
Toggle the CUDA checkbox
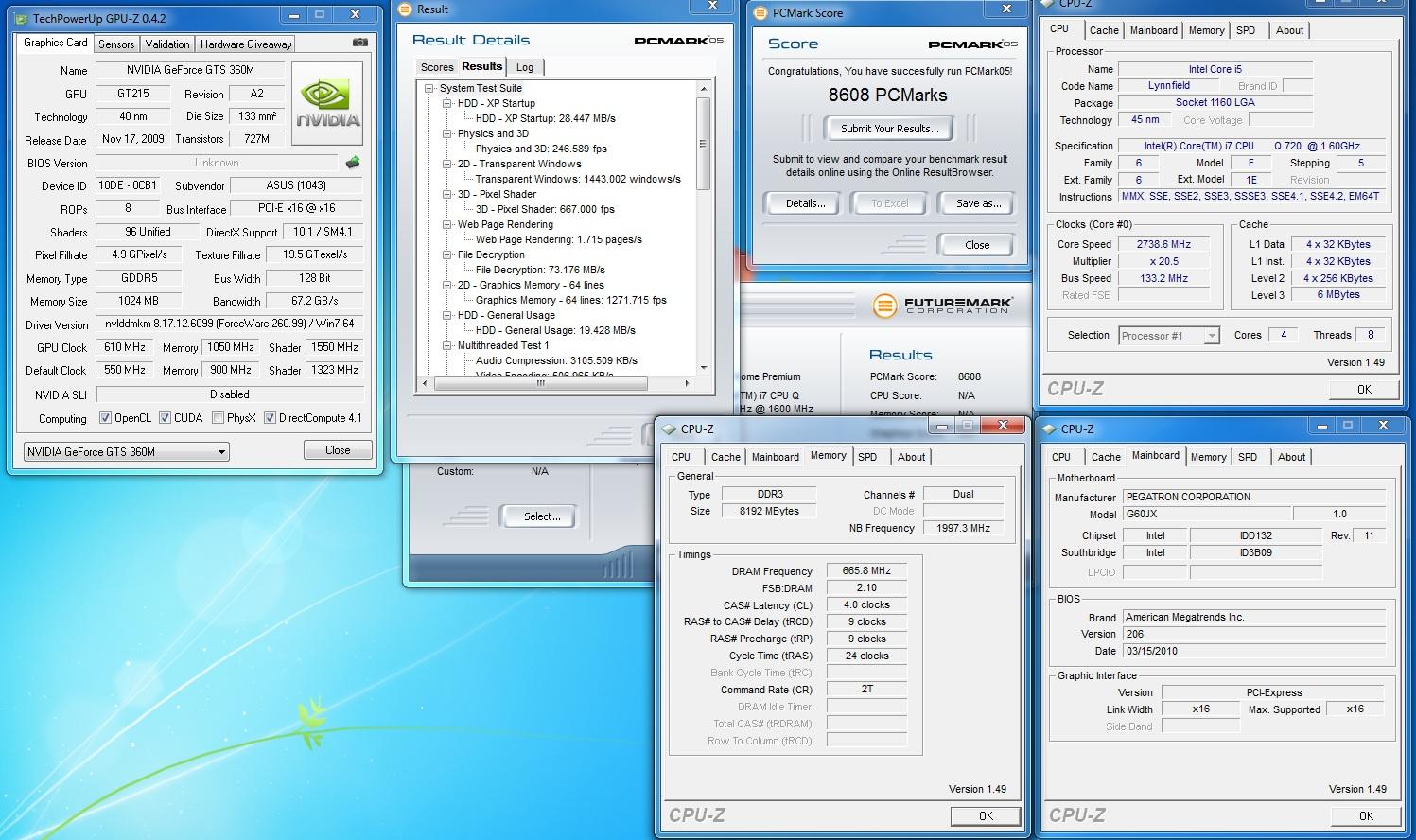point(165,418)
